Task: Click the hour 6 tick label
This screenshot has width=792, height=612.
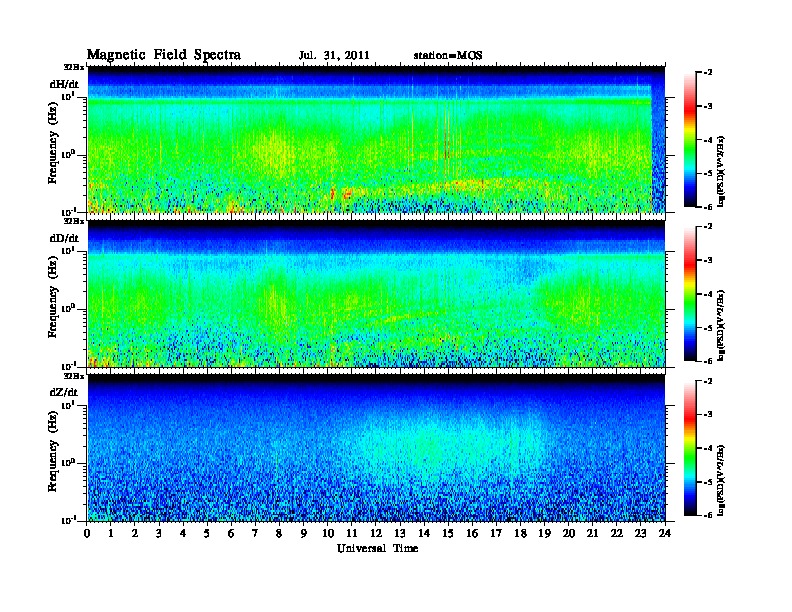Action: (x=231, y=533)
